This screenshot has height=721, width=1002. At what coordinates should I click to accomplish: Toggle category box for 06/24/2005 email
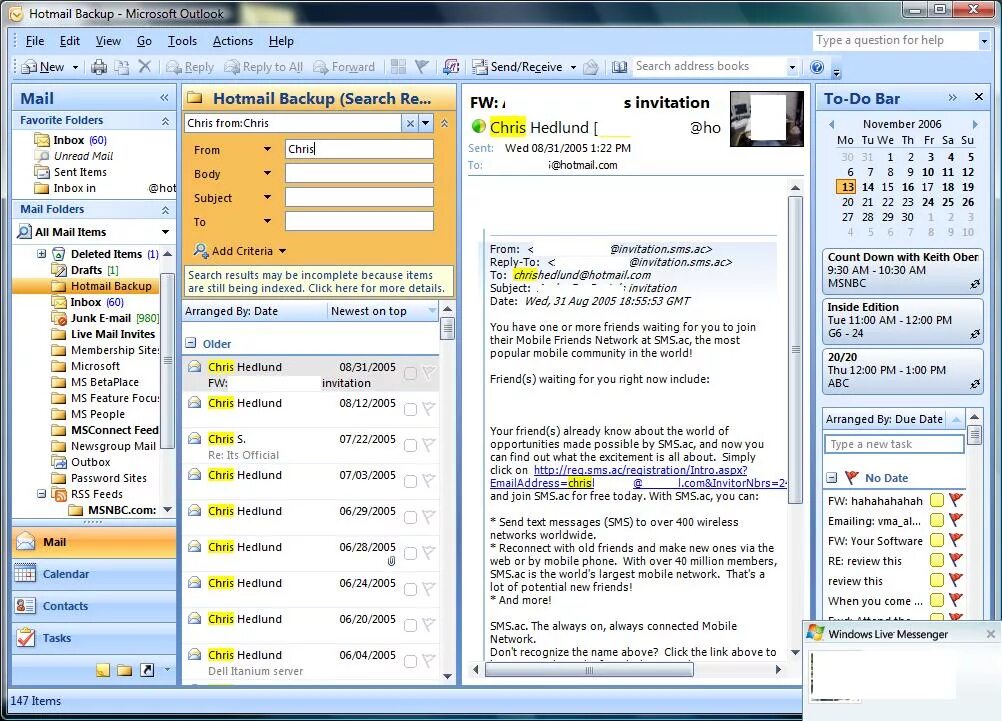pyautogui.click(x=410, y=589)
